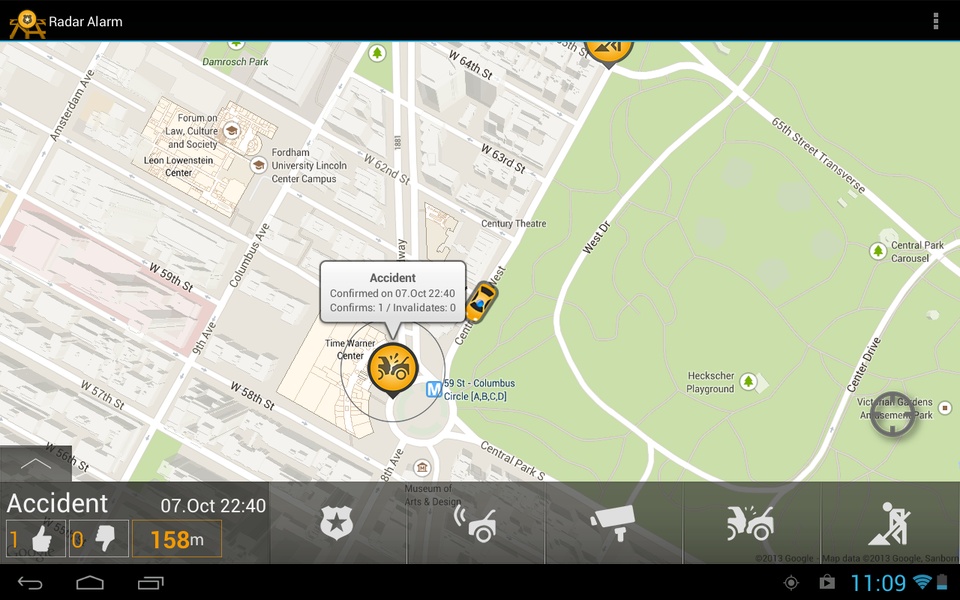Tap the park tree icon near W 64th St
This screenshot has height=600, width=960.
coord(377,53)
